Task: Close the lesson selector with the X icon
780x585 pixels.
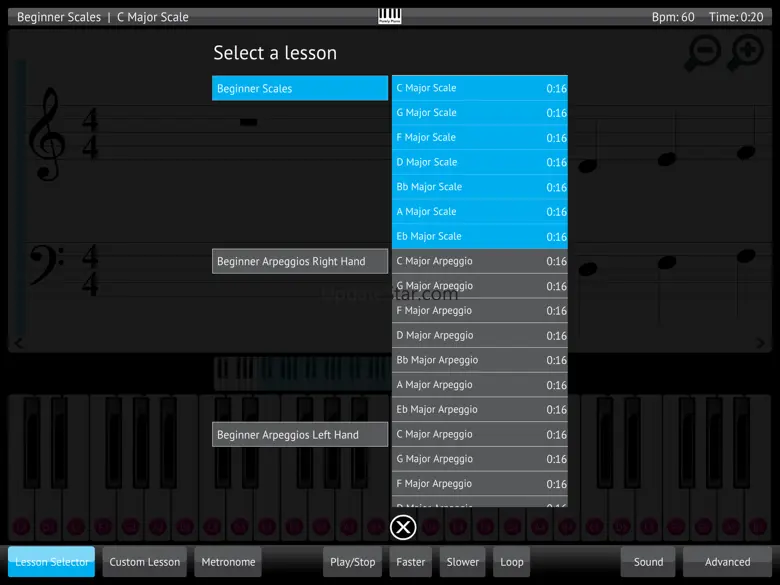Action: click(403, 527)
